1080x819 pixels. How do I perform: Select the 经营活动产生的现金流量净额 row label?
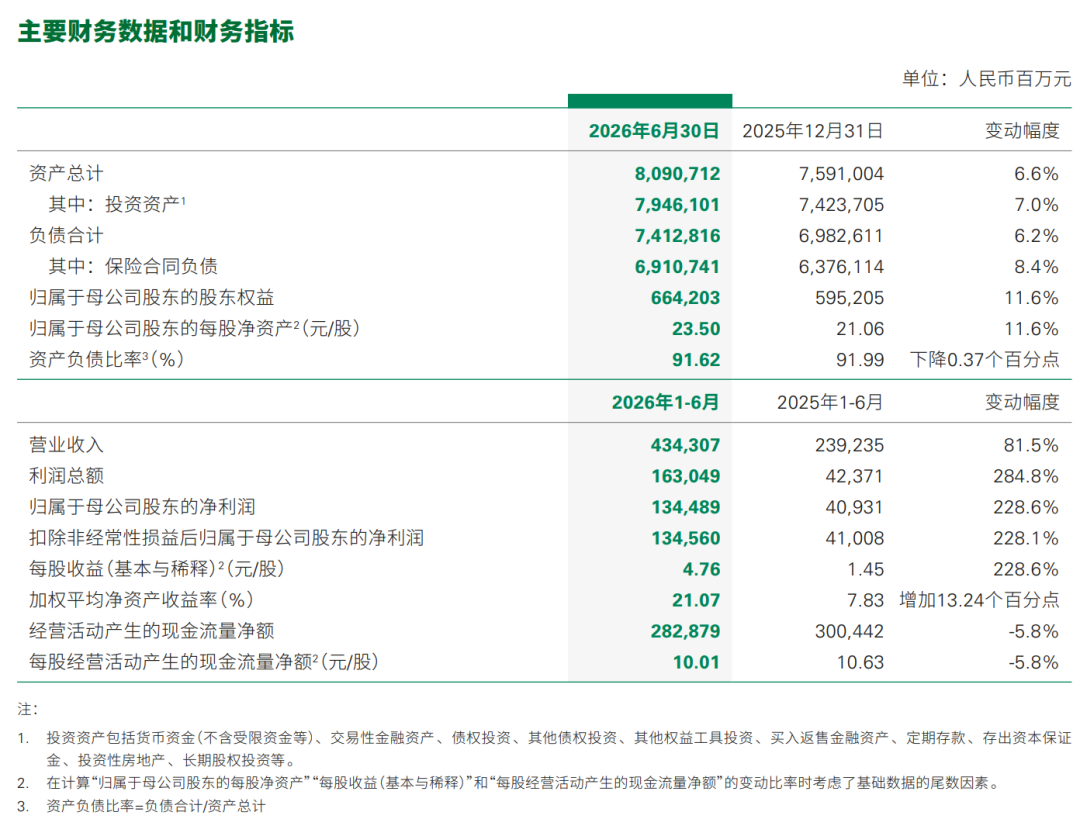point(152,631)
